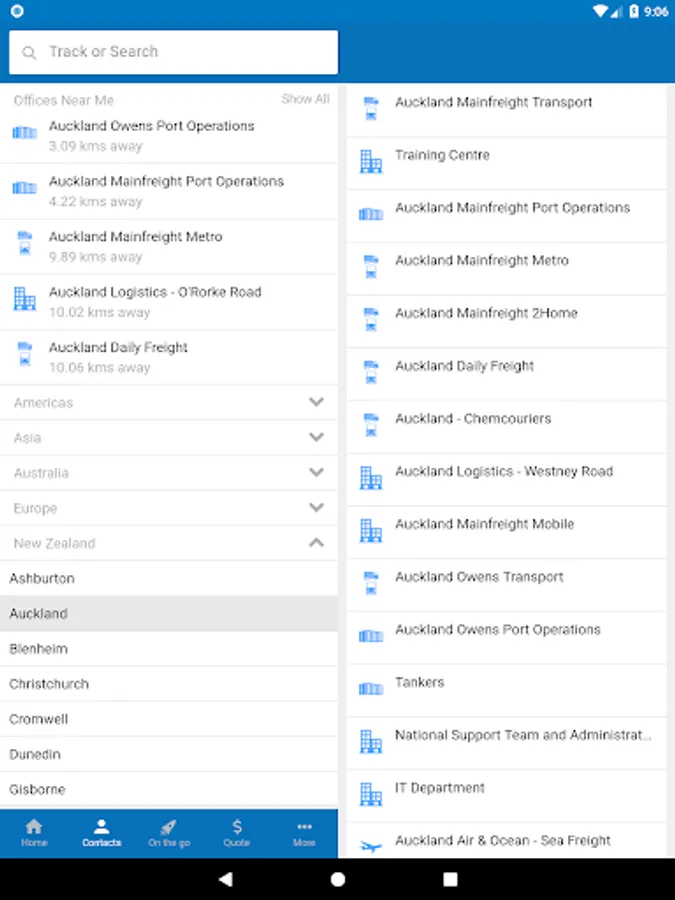Open the More tab
This screenshot has height=900, width=675.
click(x=304, y=833)
